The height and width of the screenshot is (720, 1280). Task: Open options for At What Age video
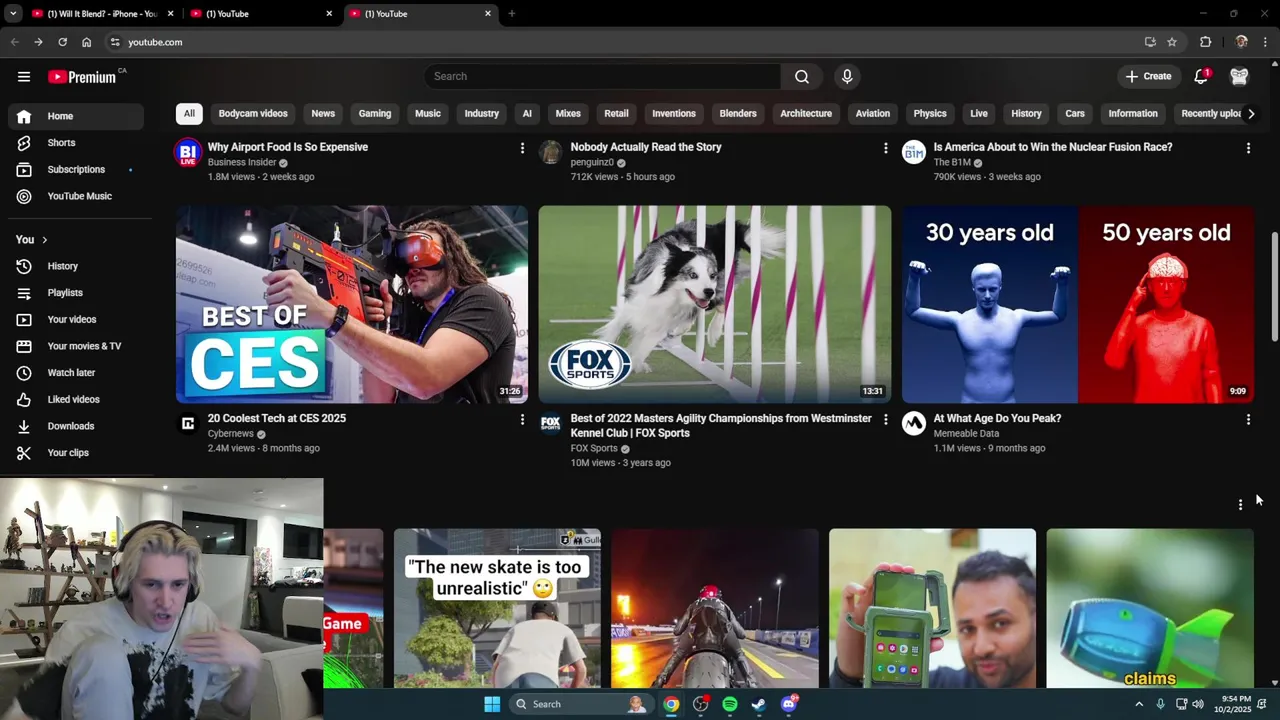point(1248,420)
